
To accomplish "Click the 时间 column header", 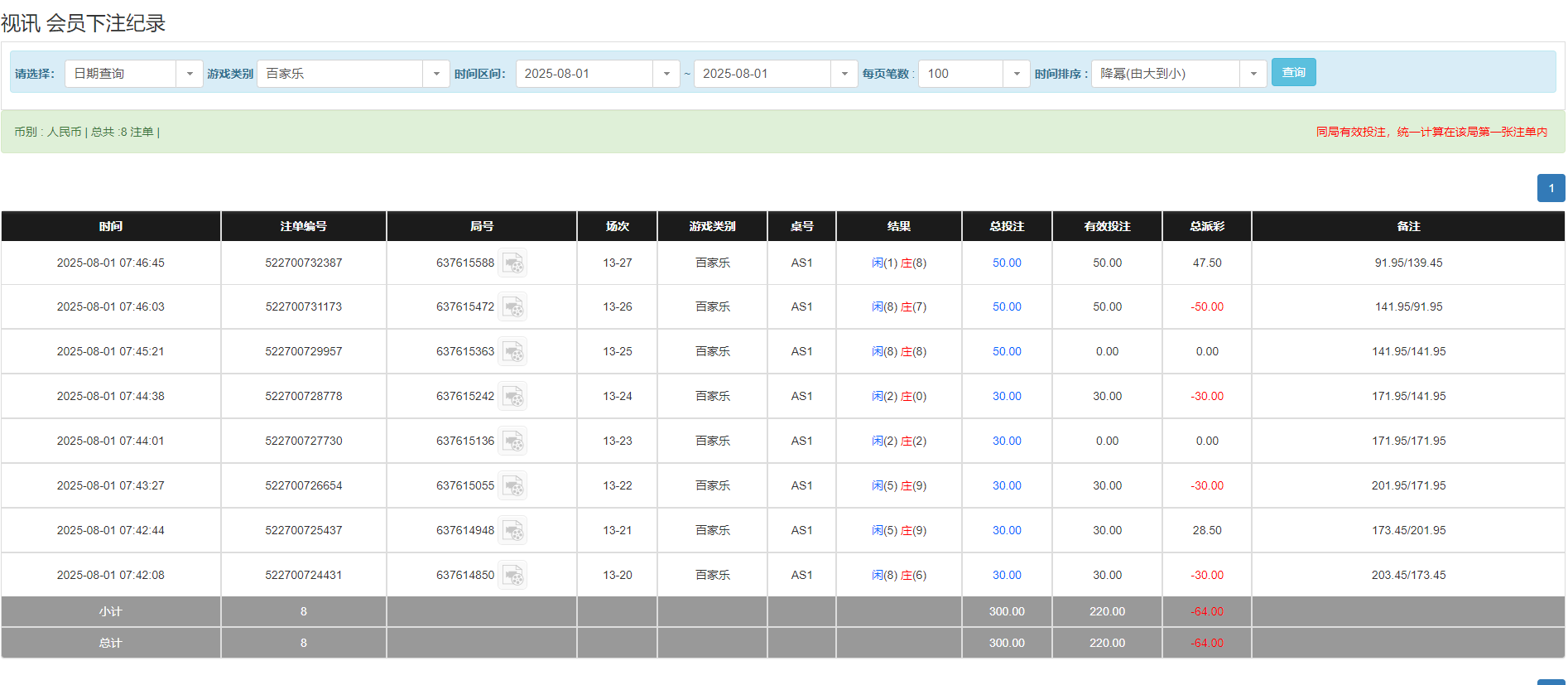I will 110,226.
